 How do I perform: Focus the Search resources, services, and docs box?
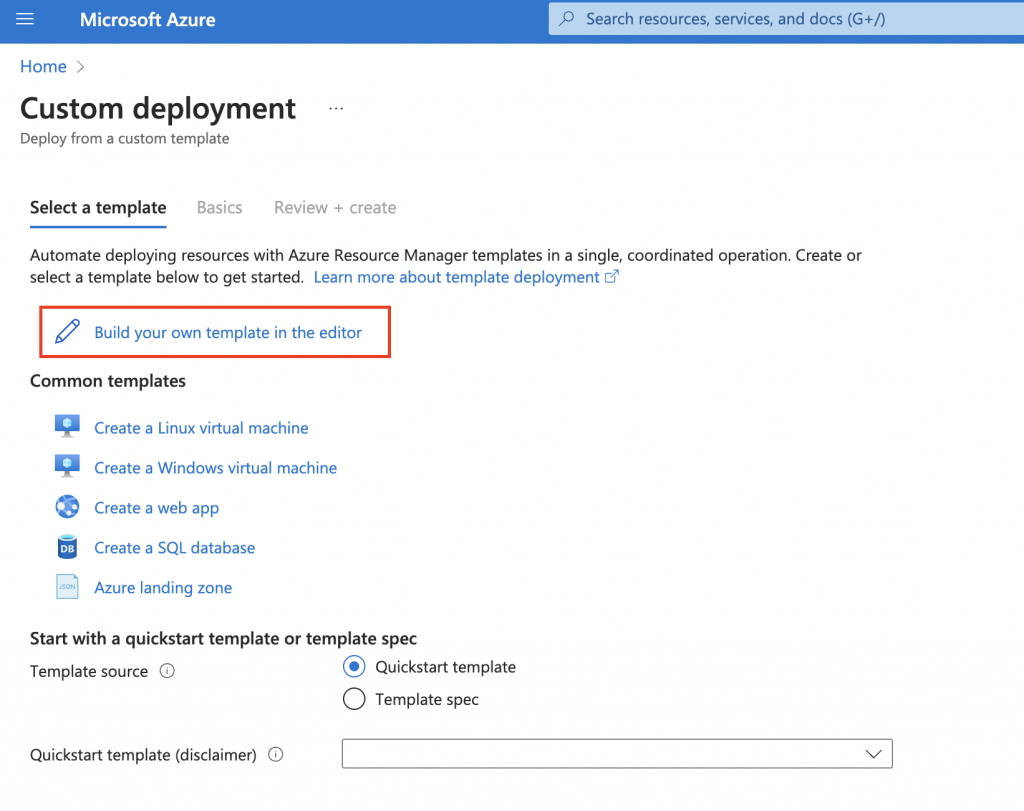pos(786,19)
